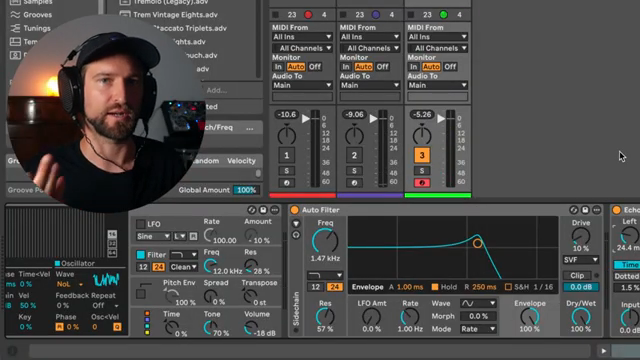Deactivate track 3 with its number button
The width and height of the screenshot is (640, 360).
pos(422,155)
